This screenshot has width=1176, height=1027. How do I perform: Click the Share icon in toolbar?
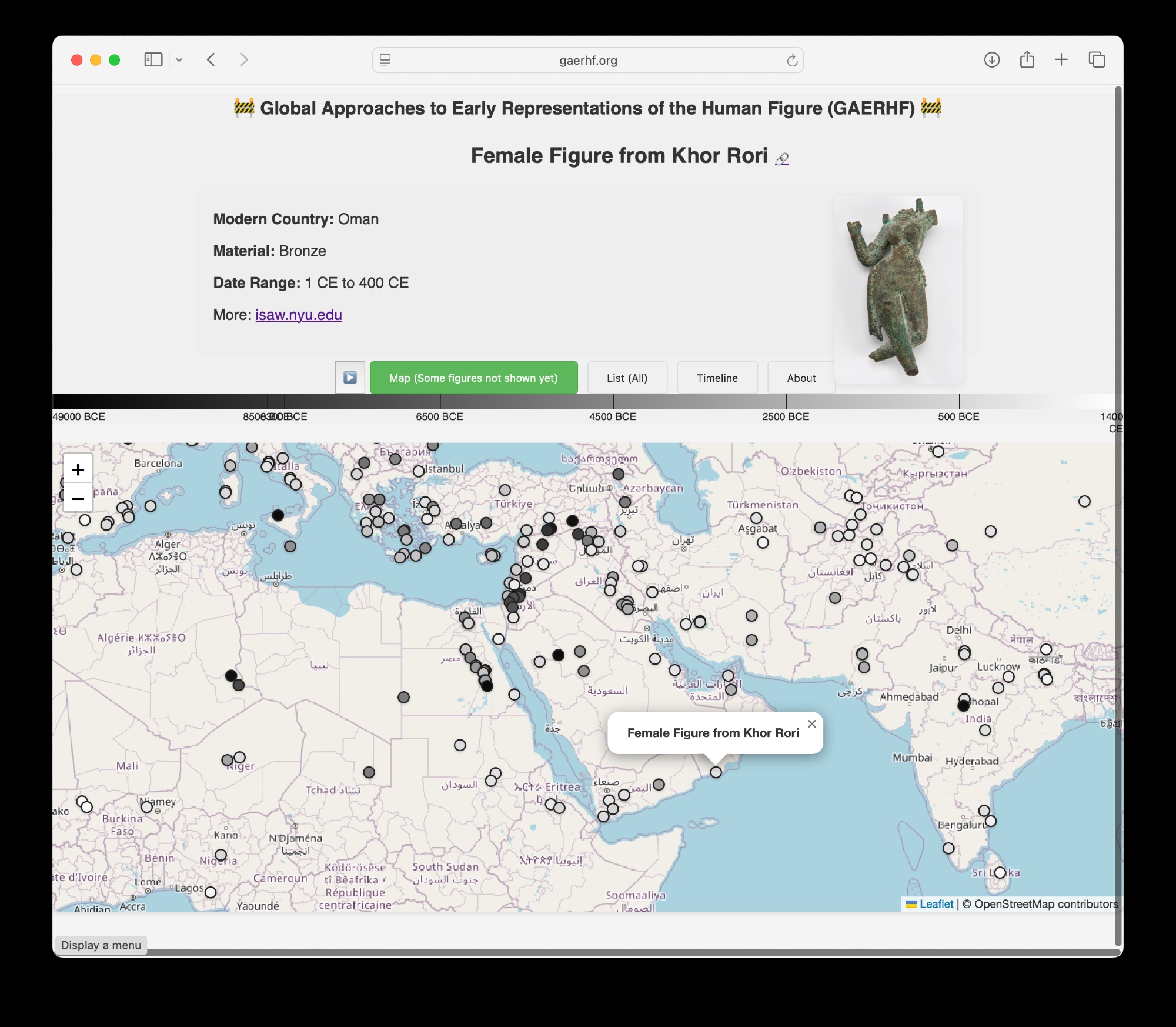pyautogui.click(x=1027, y=59)
